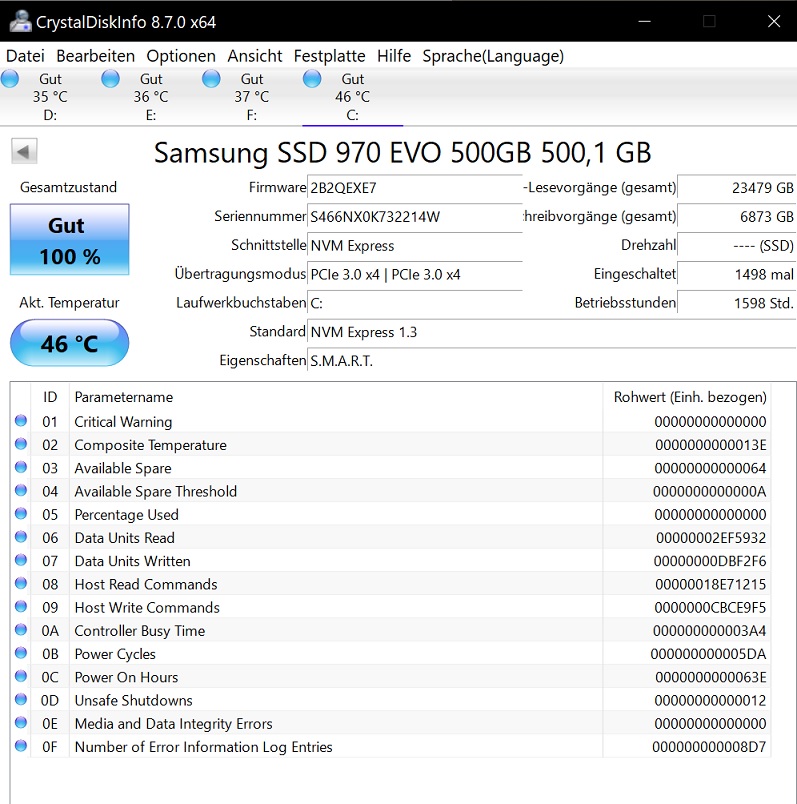The height and width of the screenshot is (804, 797).
Task: Click the Schnittstelle field NVM Express
Action: pos(414,246)
